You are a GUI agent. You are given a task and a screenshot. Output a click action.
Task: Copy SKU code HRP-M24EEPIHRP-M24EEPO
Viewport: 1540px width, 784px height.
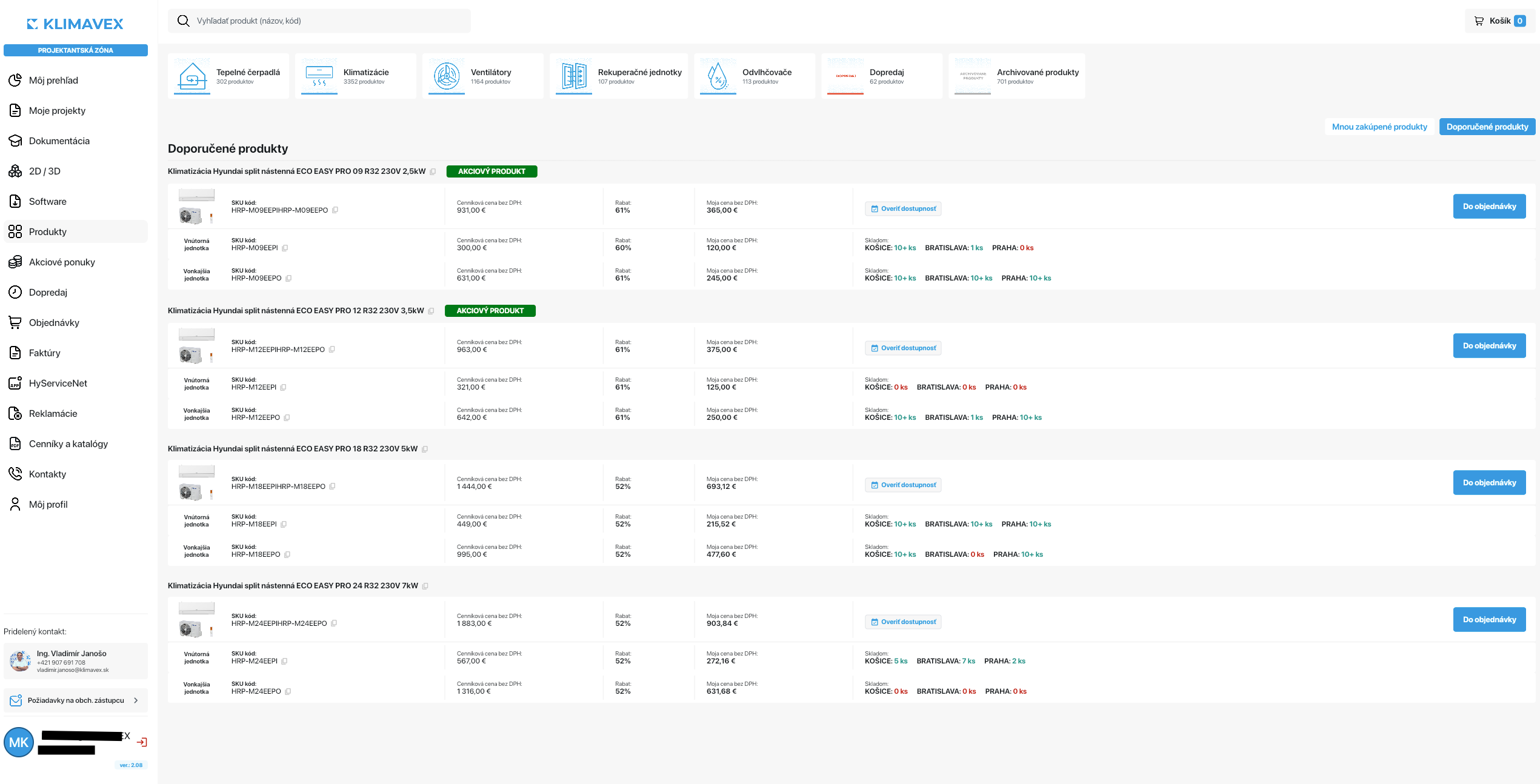click(334, 623)
